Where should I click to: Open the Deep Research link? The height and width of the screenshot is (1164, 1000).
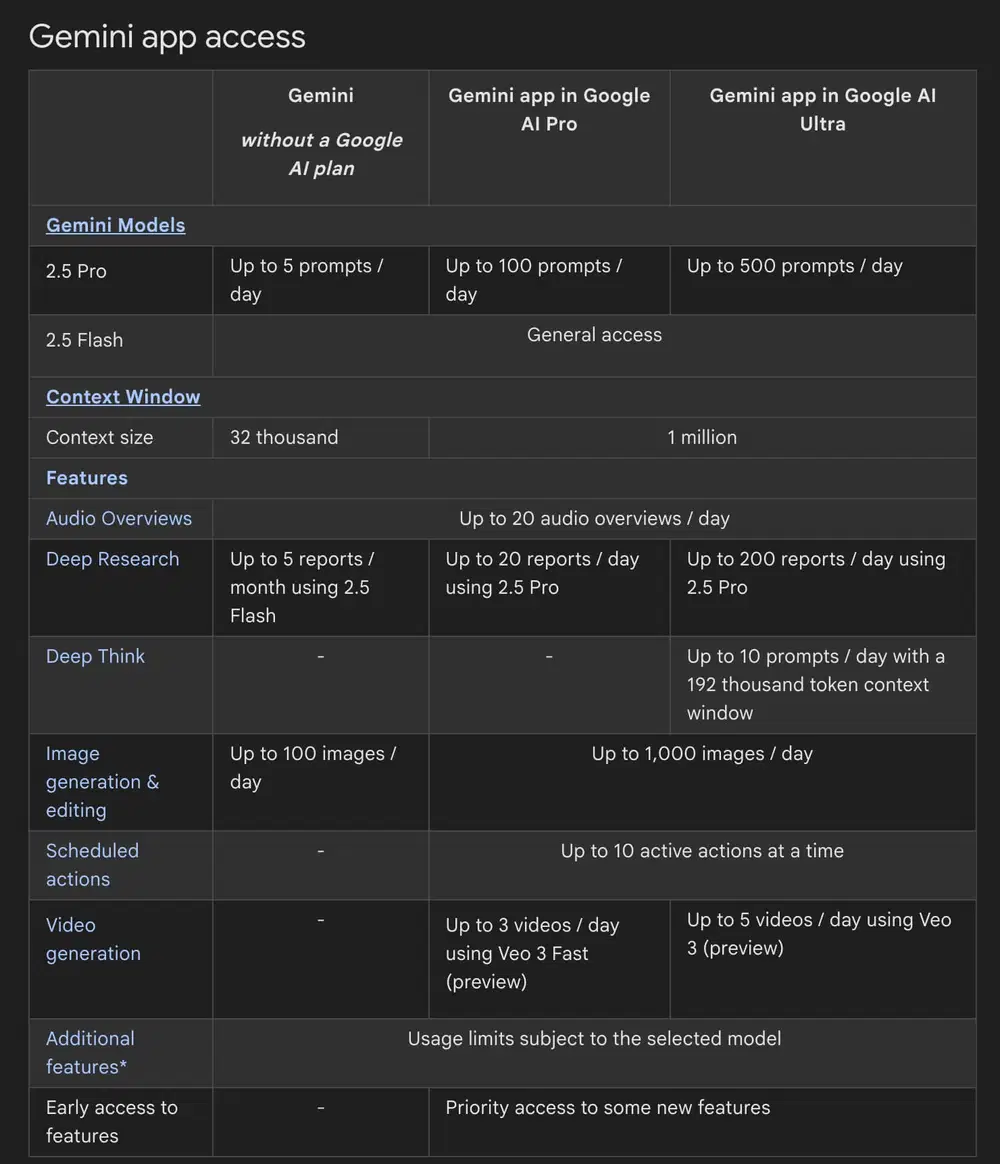click(x=112, y=559)
